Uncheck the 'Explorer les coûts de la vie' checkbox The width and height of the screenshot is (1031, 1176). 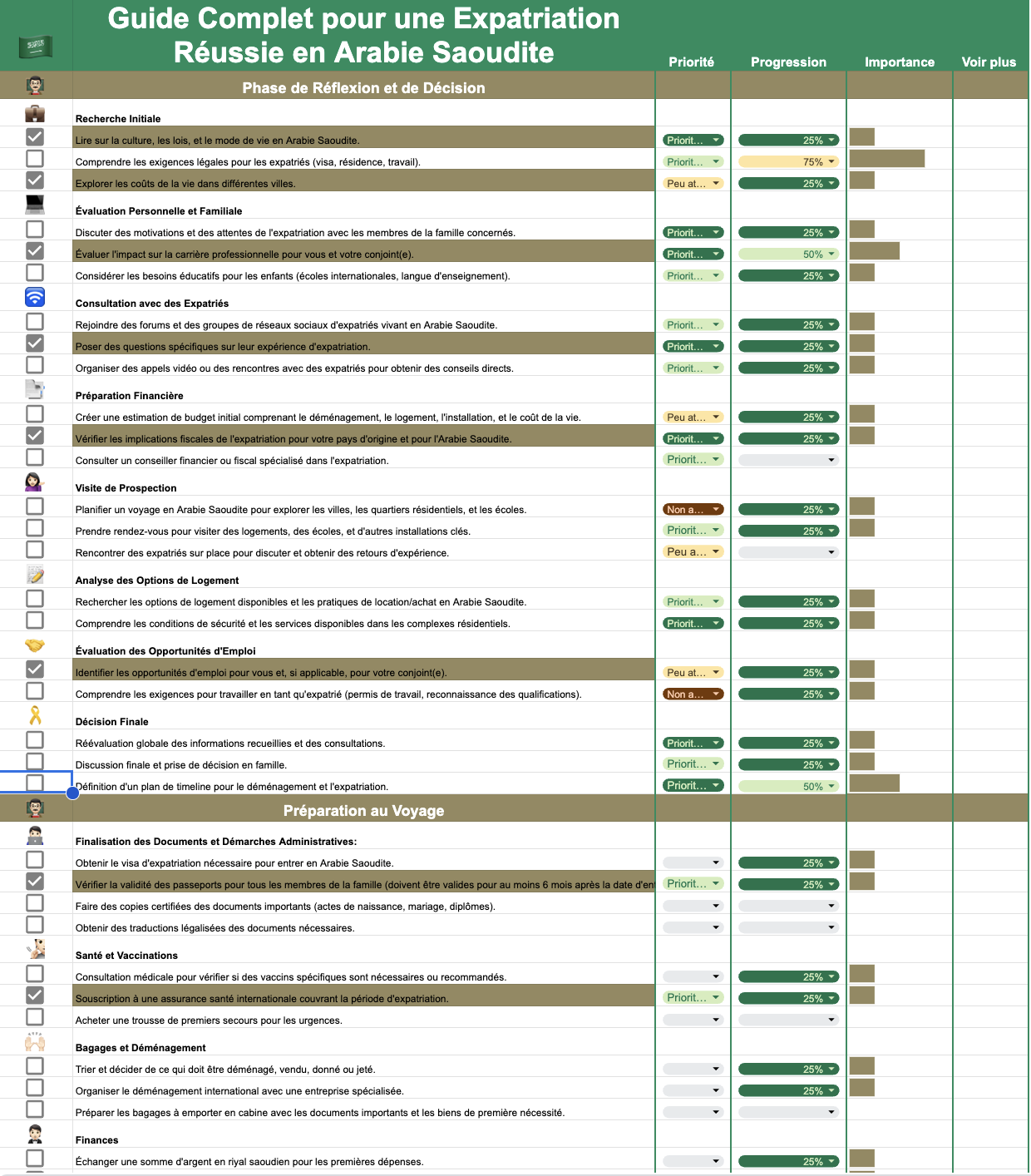[35, 180]
